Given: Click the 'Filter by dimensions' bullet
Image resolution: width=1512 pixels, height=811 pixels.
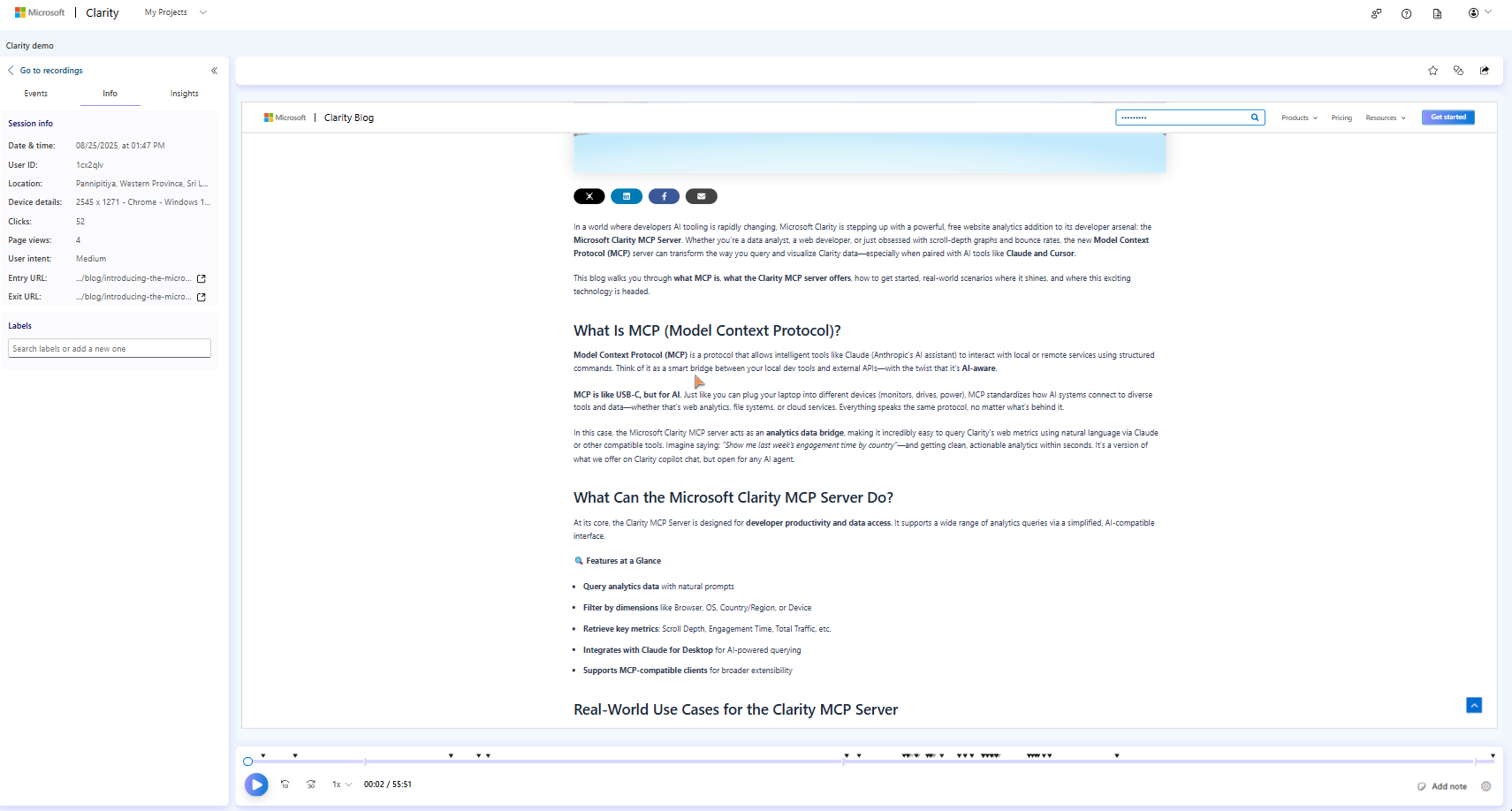Looking at the screenshot, I should [x=697, y=608].
